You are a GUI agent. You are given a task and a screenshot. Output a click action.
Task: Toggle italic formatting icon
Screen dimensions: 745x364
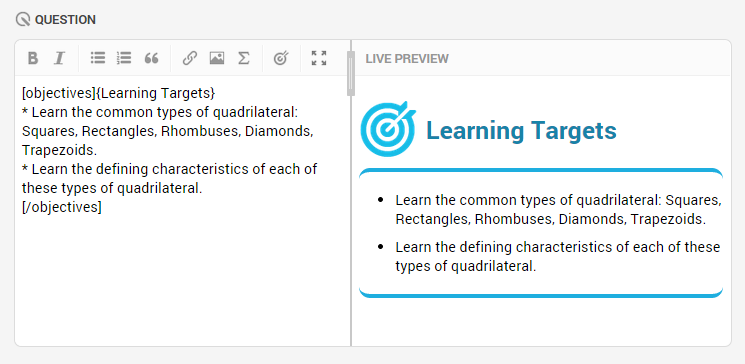(59, 58)
